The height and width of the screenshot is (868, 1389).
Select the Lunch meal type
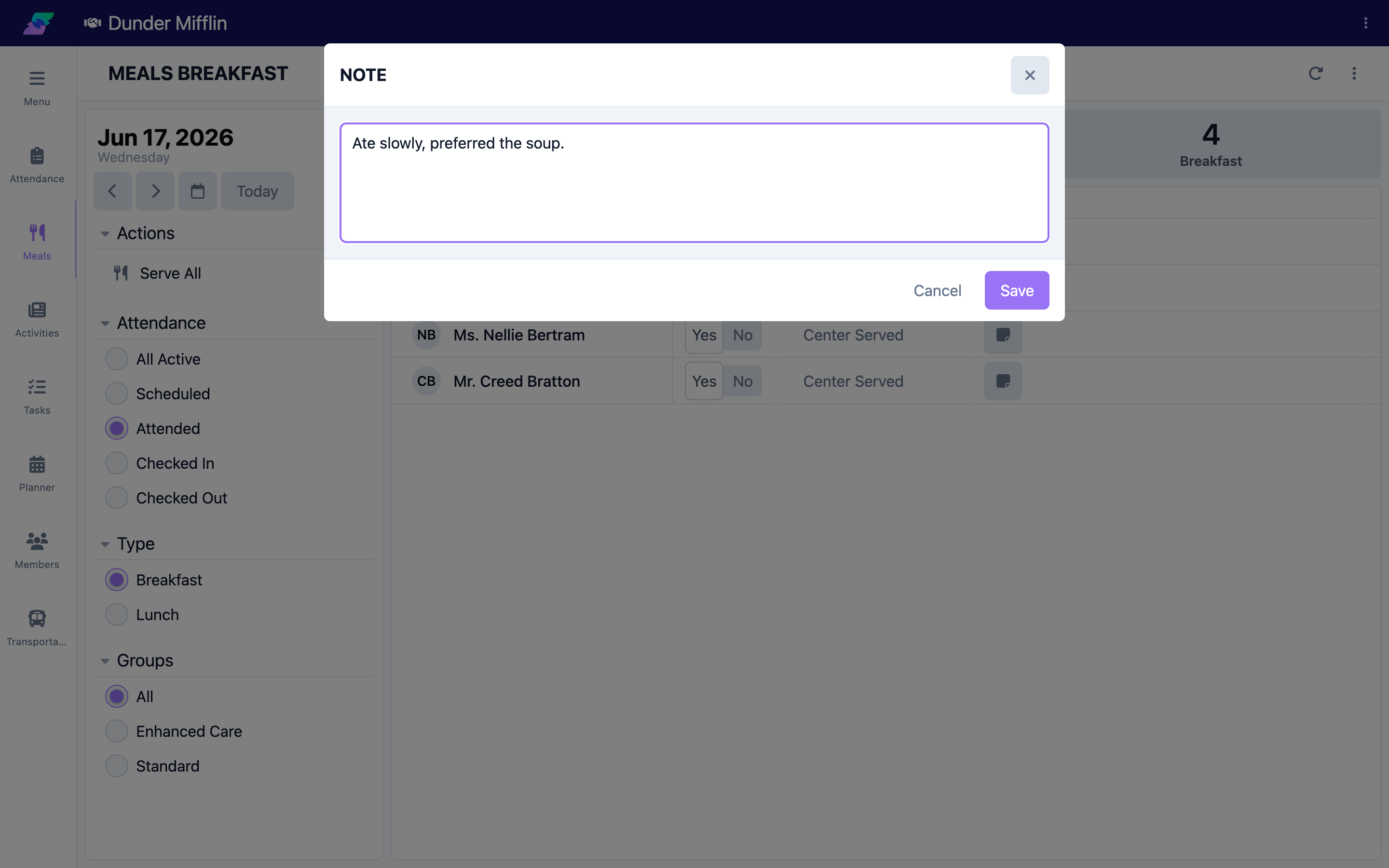click(x=142, y=615)
